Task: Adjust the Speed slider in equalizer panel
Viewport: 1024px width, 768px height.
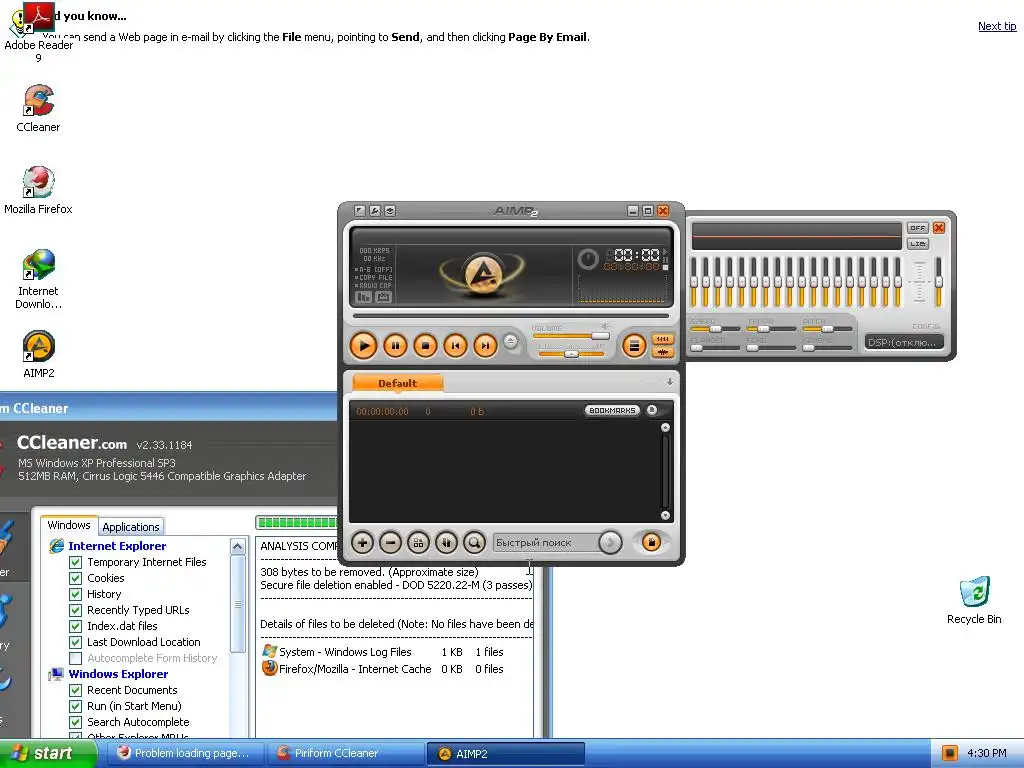Action: point(715,328)
